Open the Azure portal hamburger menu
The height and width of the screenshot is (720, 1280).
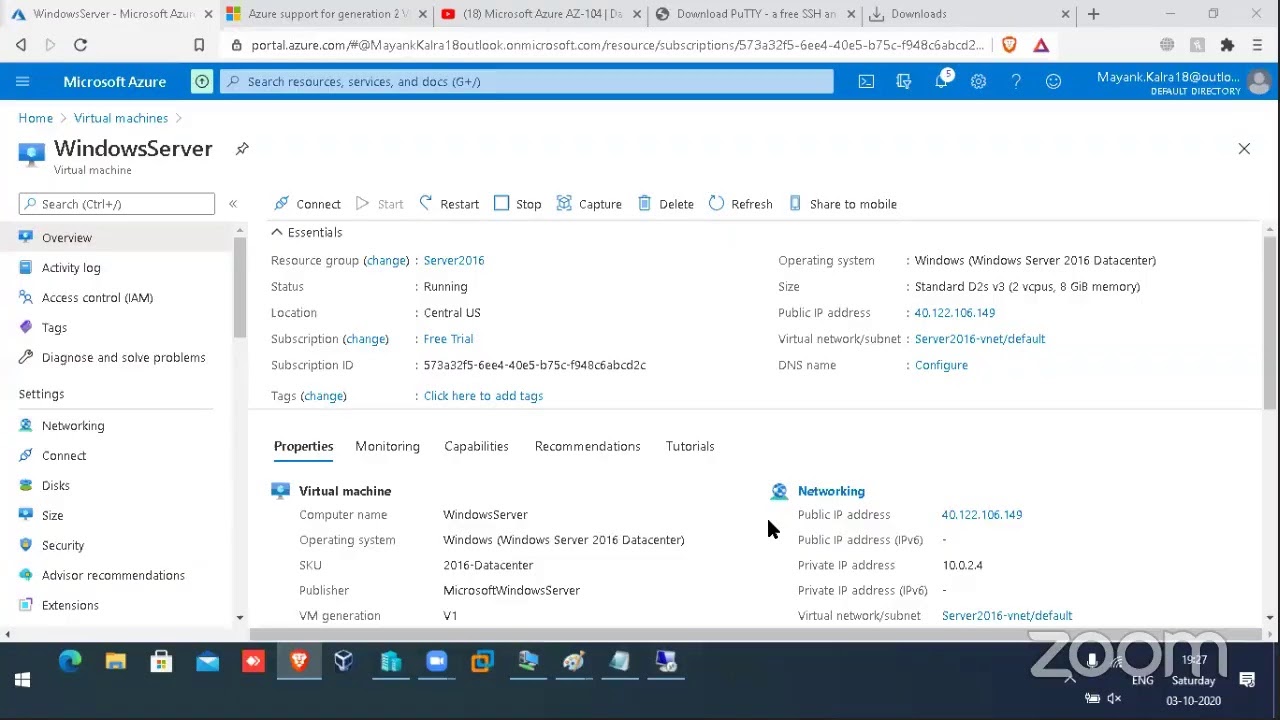tap(22, 81)
